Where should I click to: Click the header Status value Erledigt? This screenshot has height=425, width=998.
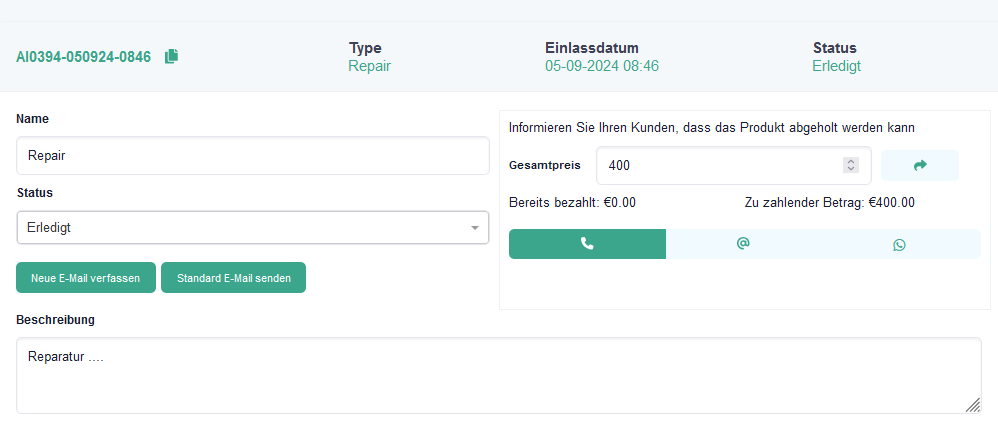(x=836, y=66)
